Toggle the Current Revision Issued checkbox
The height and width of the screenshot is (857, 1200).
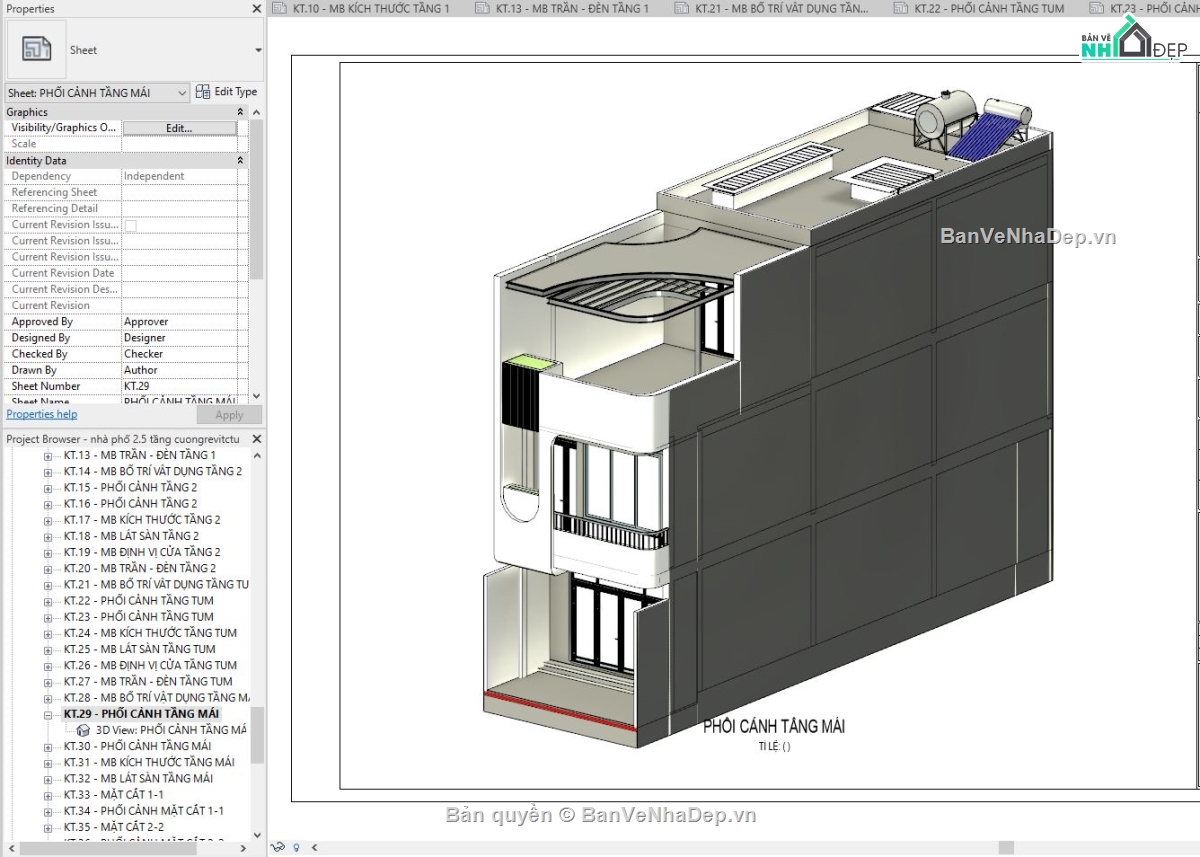tap(130, 225)
